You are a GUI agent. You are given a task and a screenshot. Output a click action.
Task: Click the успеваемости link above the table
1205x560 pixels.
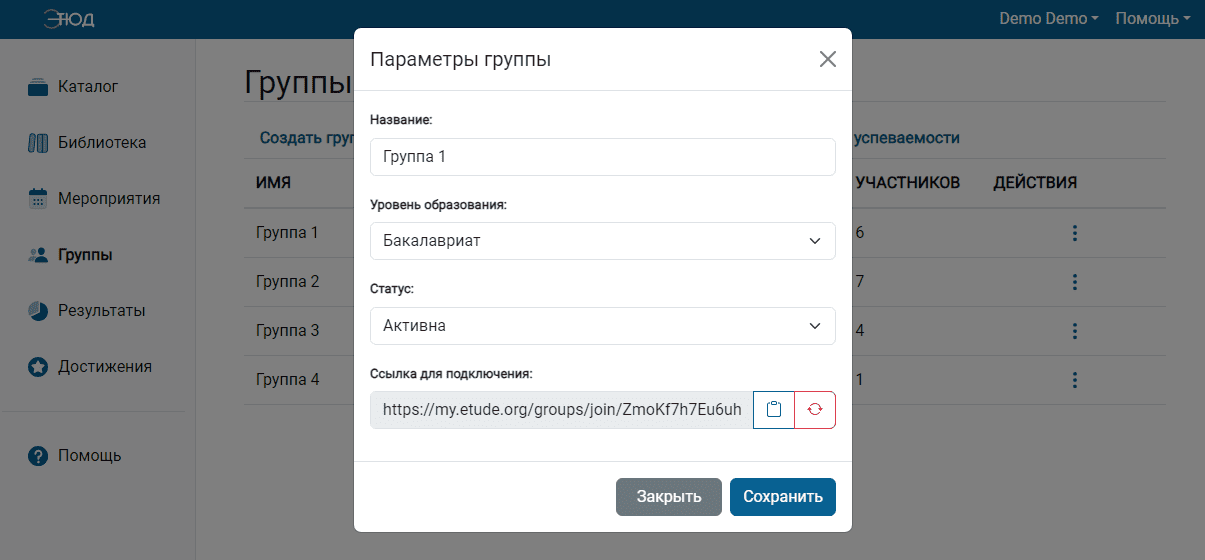[906, 138]
